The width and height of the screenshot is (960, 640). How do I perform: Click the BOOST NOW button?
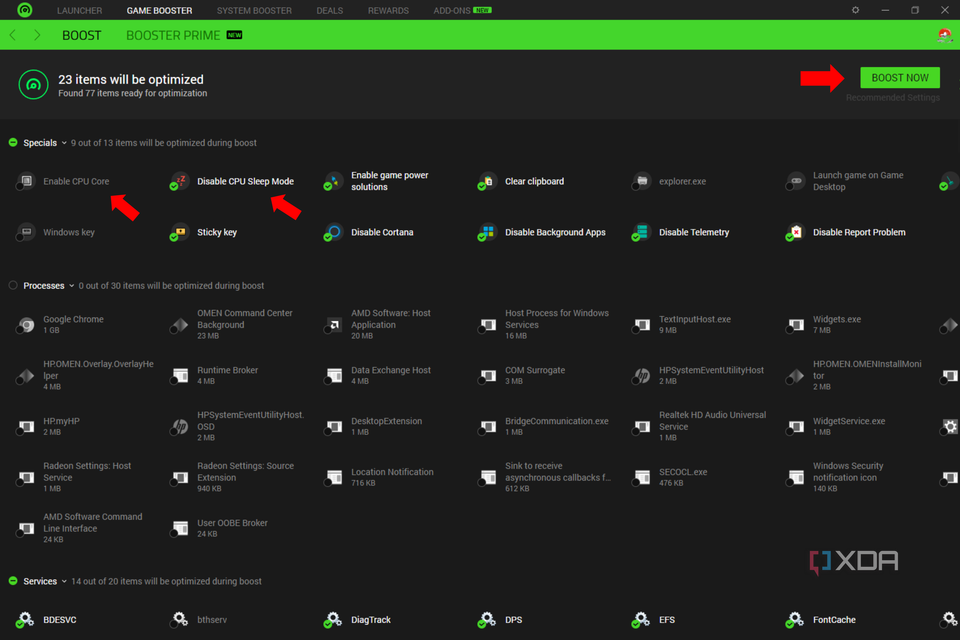pos(899,77)
